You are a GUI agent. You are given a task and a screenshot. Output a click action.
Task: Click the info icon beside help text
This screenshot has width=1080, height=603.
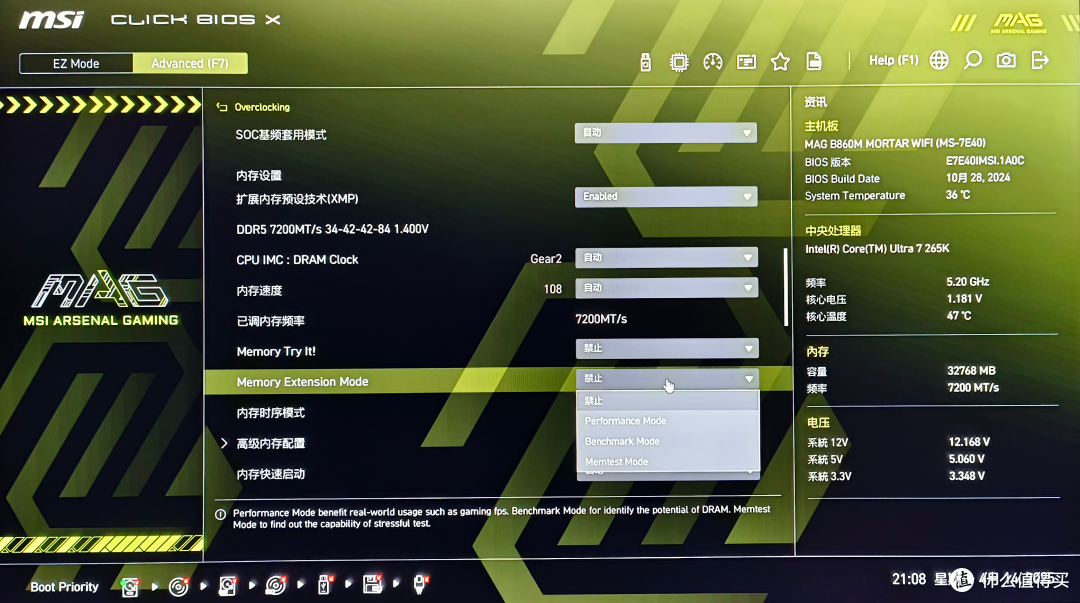(x=220, y=515)
